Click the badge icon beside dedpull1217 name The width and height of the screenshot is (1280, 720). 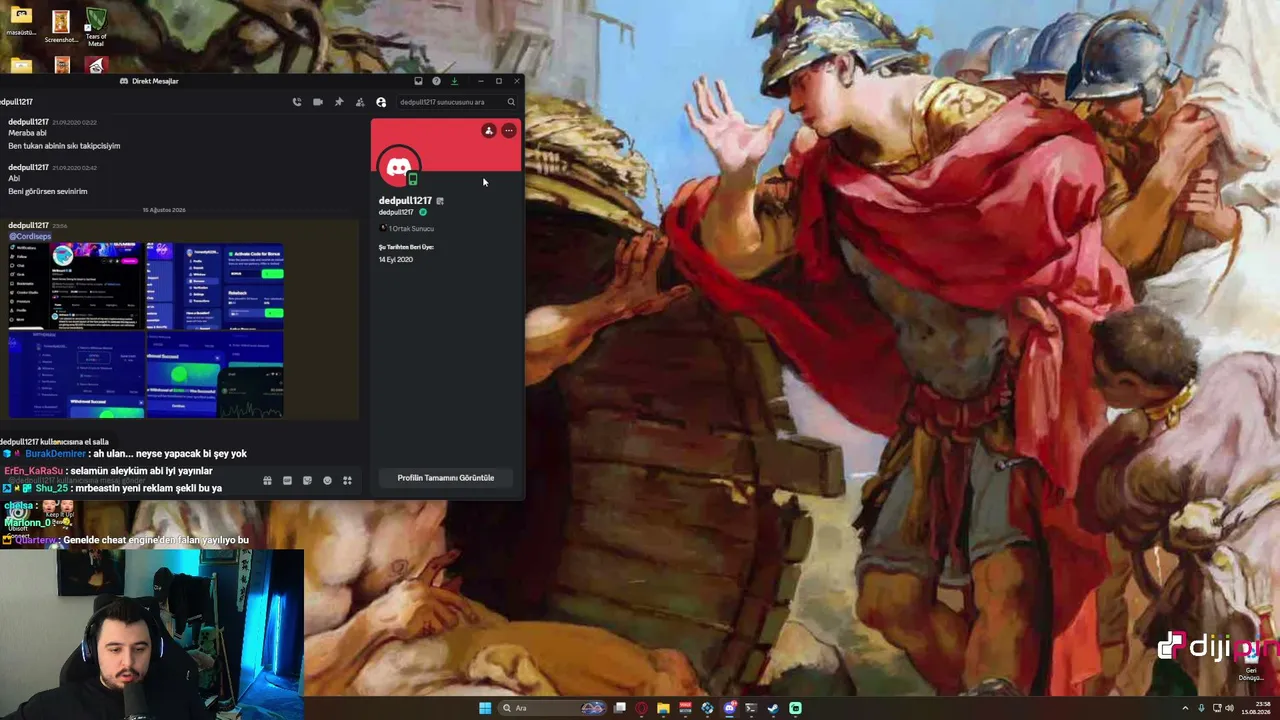[x=440, y=201]
